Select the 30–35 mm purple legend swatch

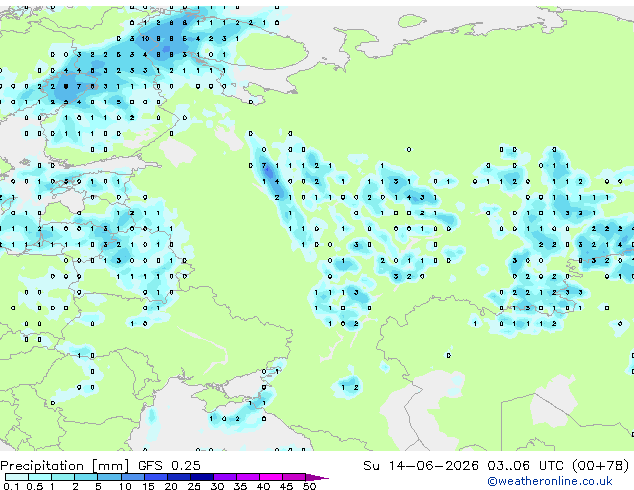(x=224, y=477)
